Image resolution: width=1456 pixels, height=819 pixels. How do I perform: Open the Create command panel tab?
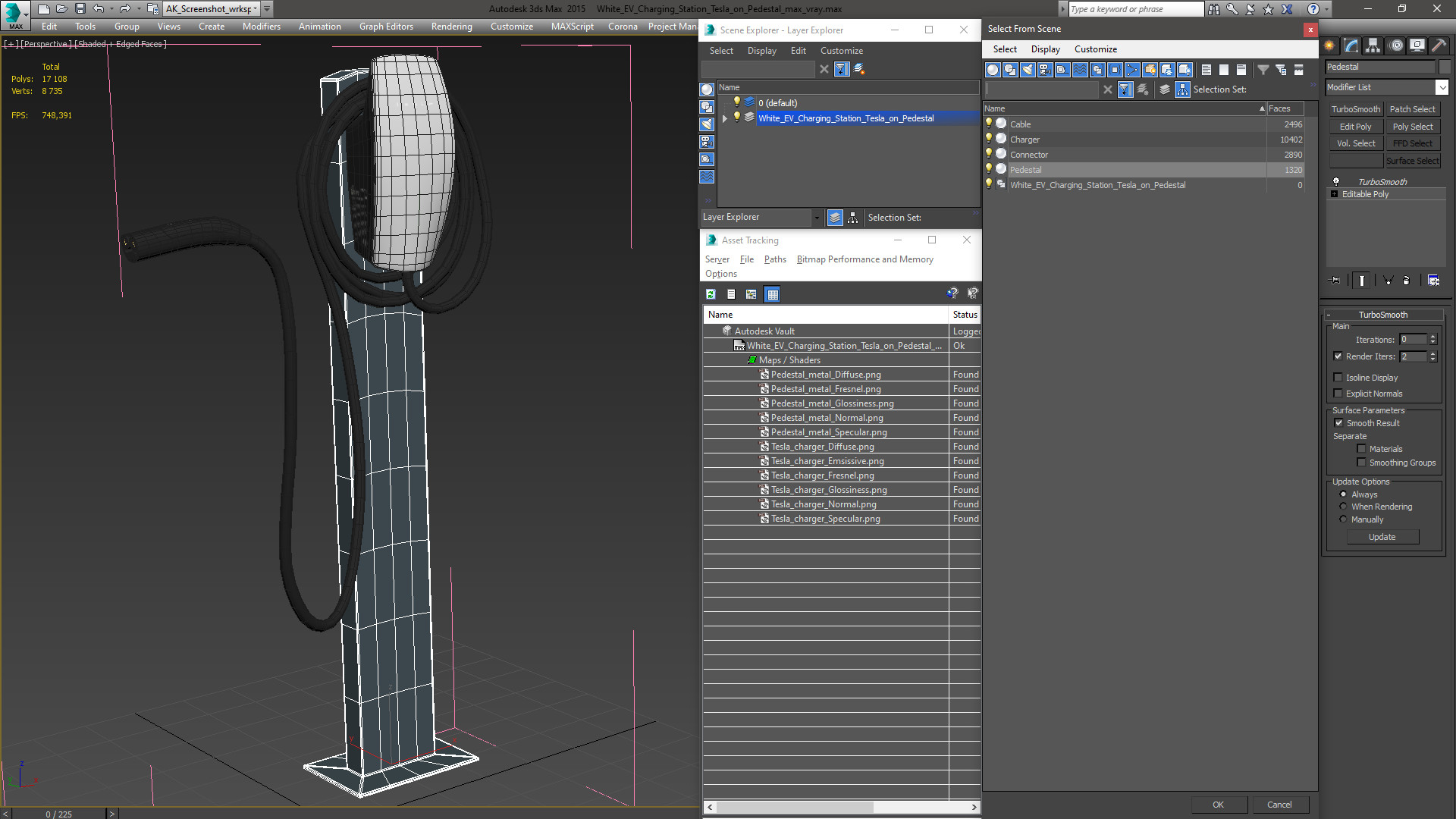click(x=1329, y=45)
